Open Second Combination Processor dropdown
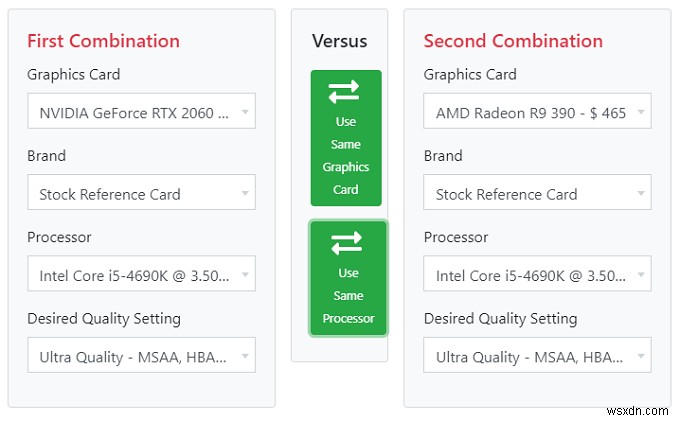 click(x=537, y=274)
